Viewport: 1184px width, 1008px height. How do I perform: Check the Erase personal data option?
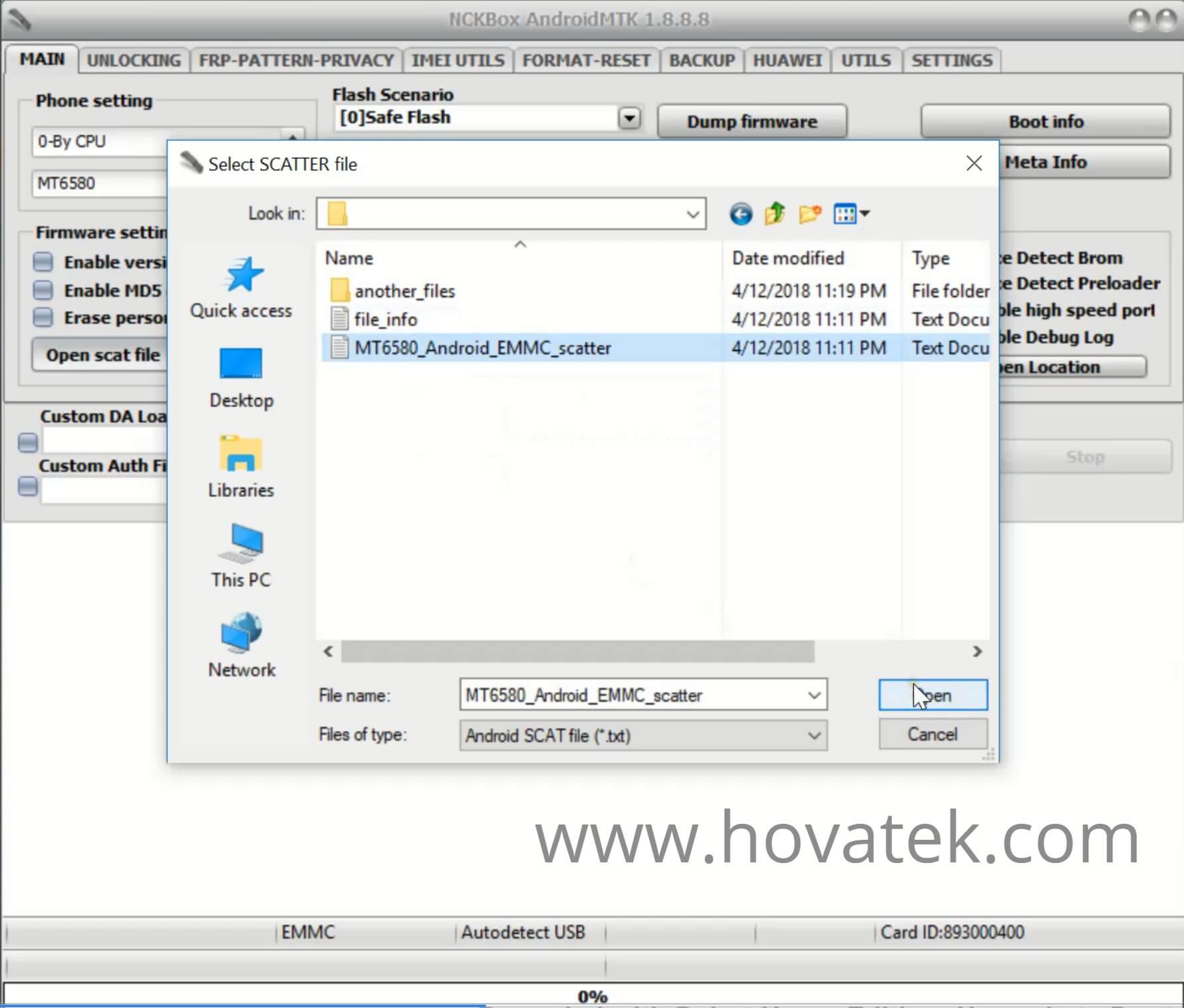click(42, 317)
